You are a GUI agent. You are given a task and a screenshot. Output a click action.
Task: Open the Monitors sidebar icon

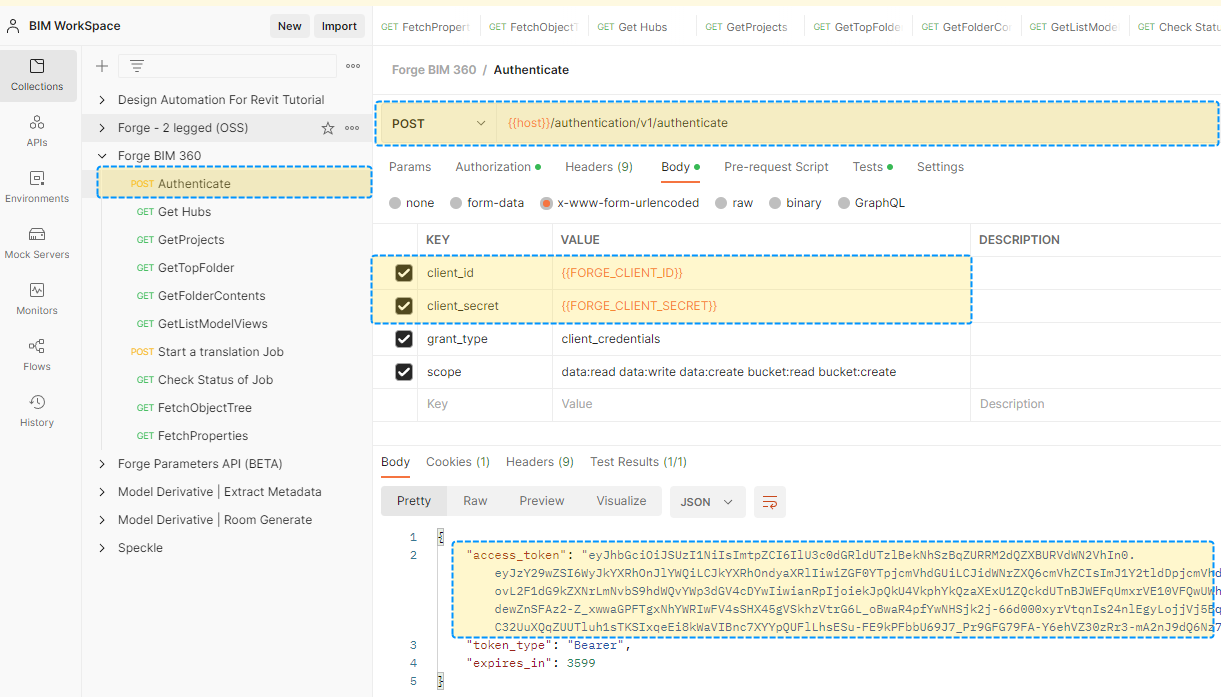(37, 299)
